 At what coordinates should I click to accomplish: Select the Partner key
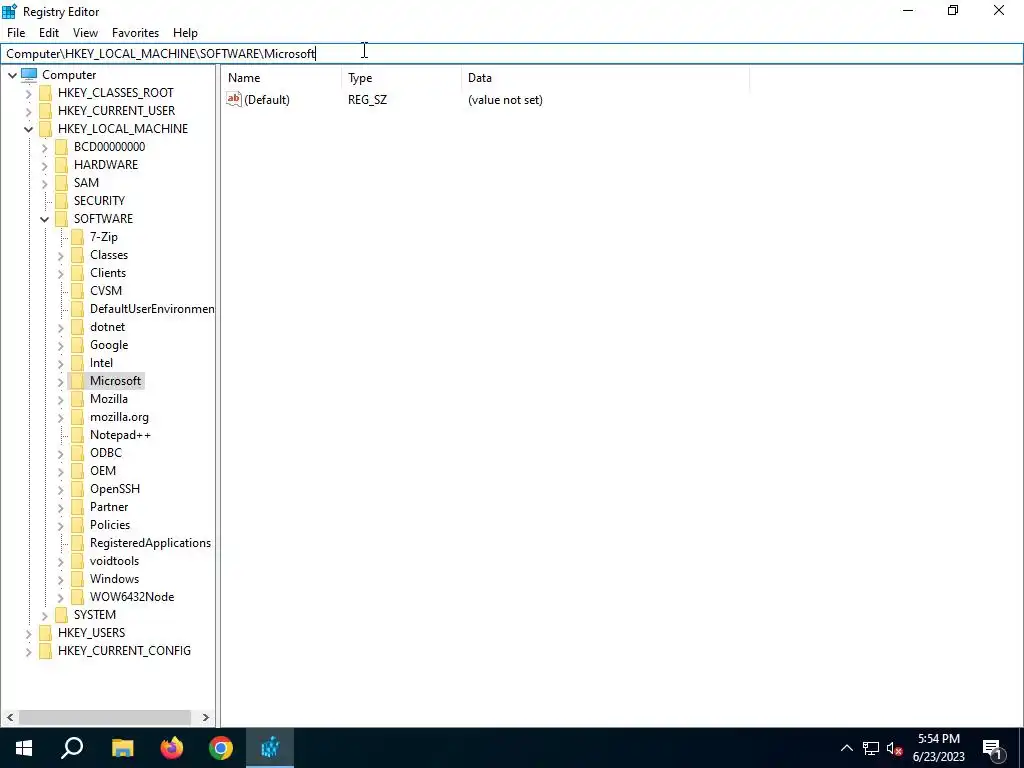[108, 507]
